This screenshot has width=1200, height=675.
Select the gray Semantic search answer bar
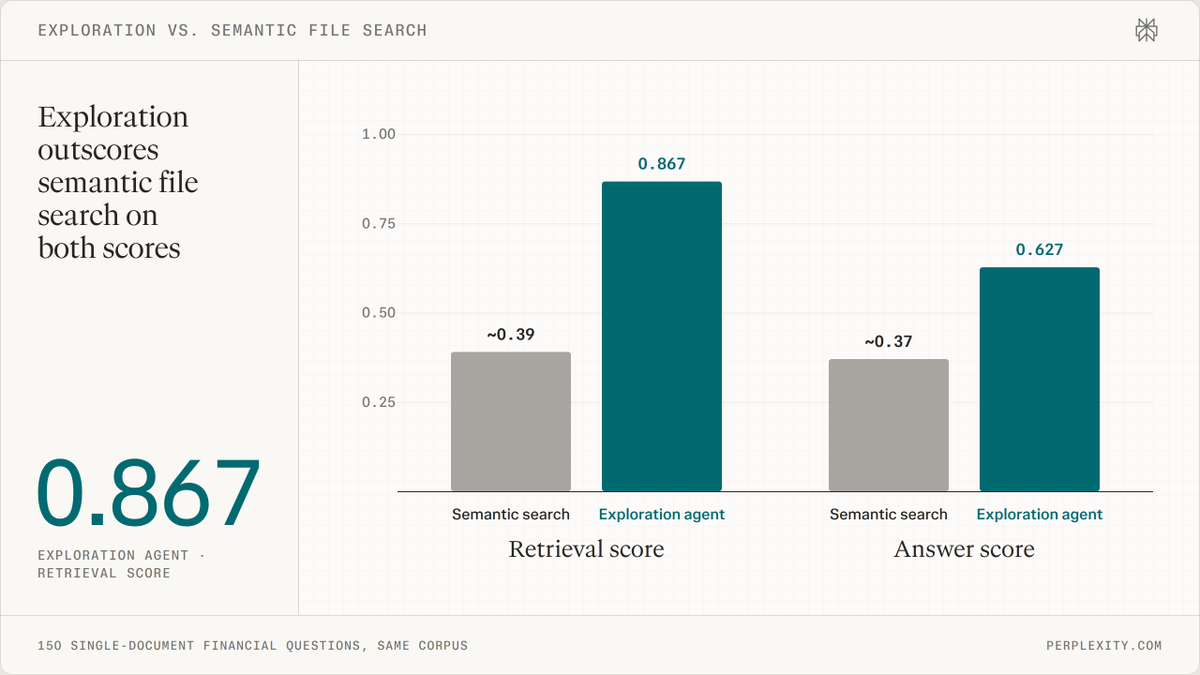point(889,425)
